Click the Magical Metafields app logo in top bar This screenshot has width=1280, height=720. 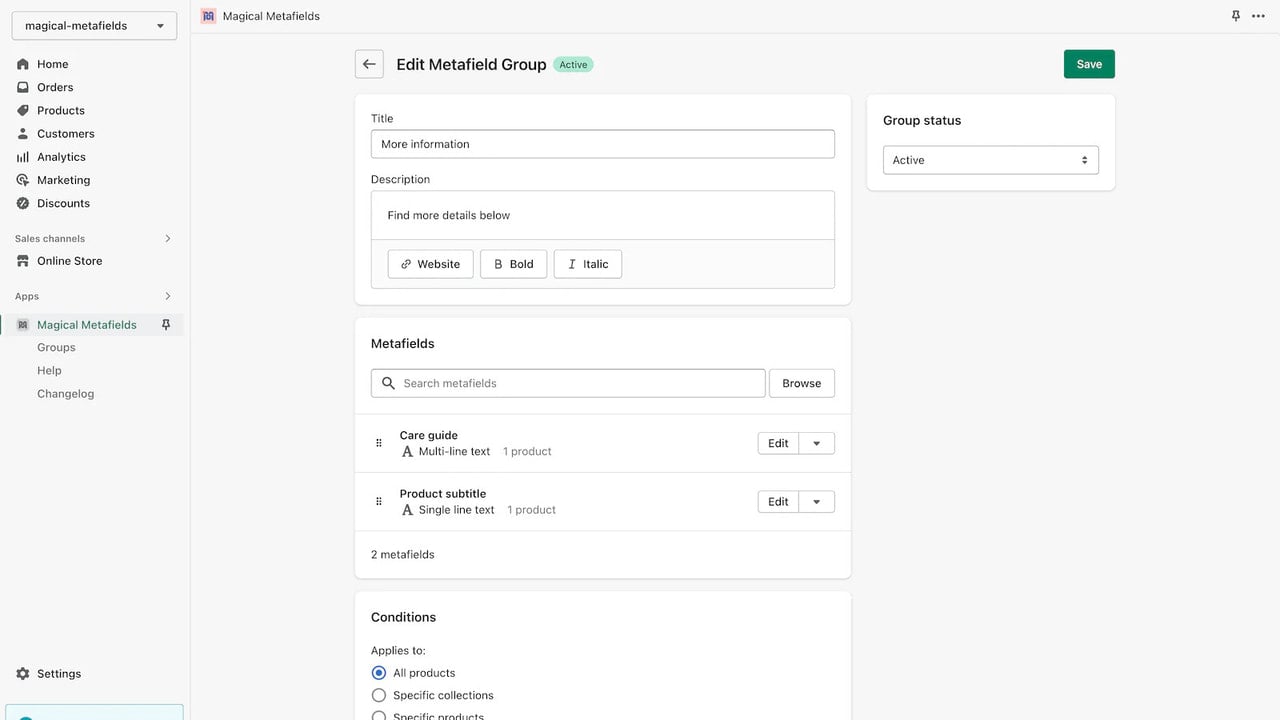coord(208,16)
